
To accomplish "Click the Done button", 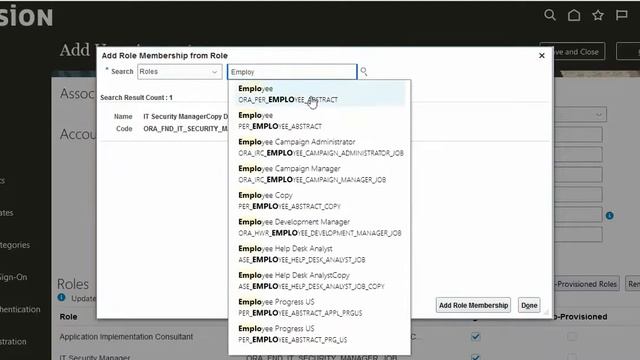I will click(x=529, y=305).
